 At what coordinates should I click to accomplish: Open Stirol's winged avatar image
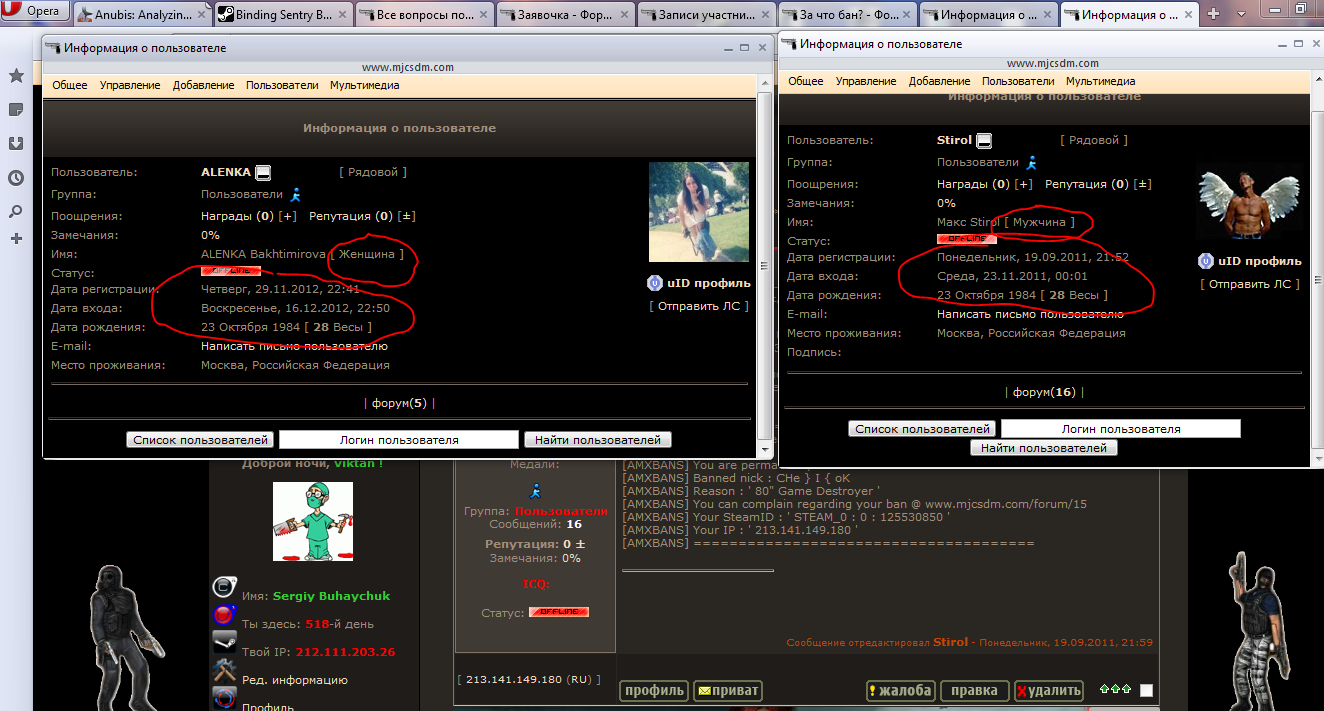click(1249, 203)
